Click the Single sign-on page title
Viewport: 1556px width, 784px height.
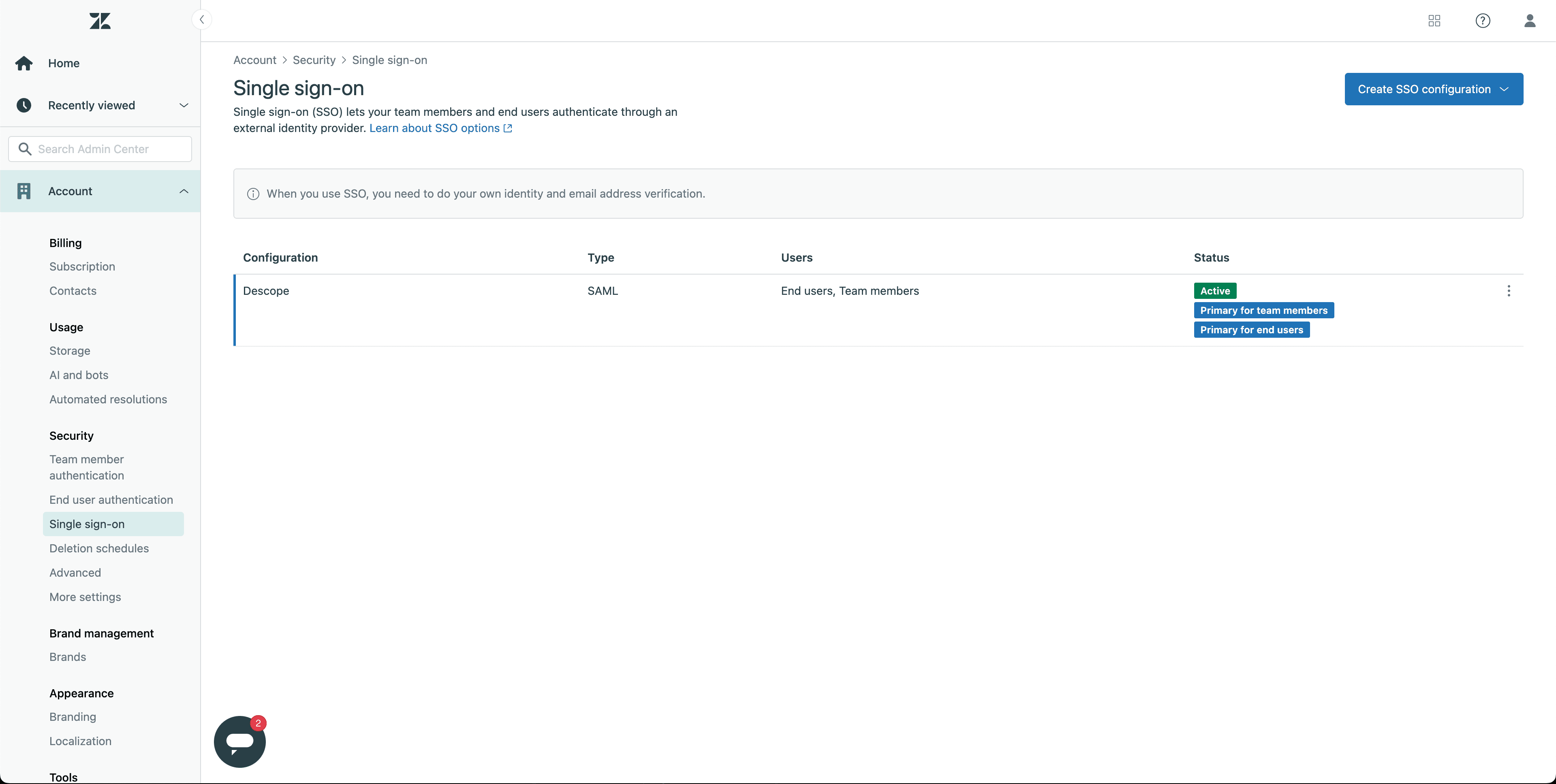[x=298, y=88]
